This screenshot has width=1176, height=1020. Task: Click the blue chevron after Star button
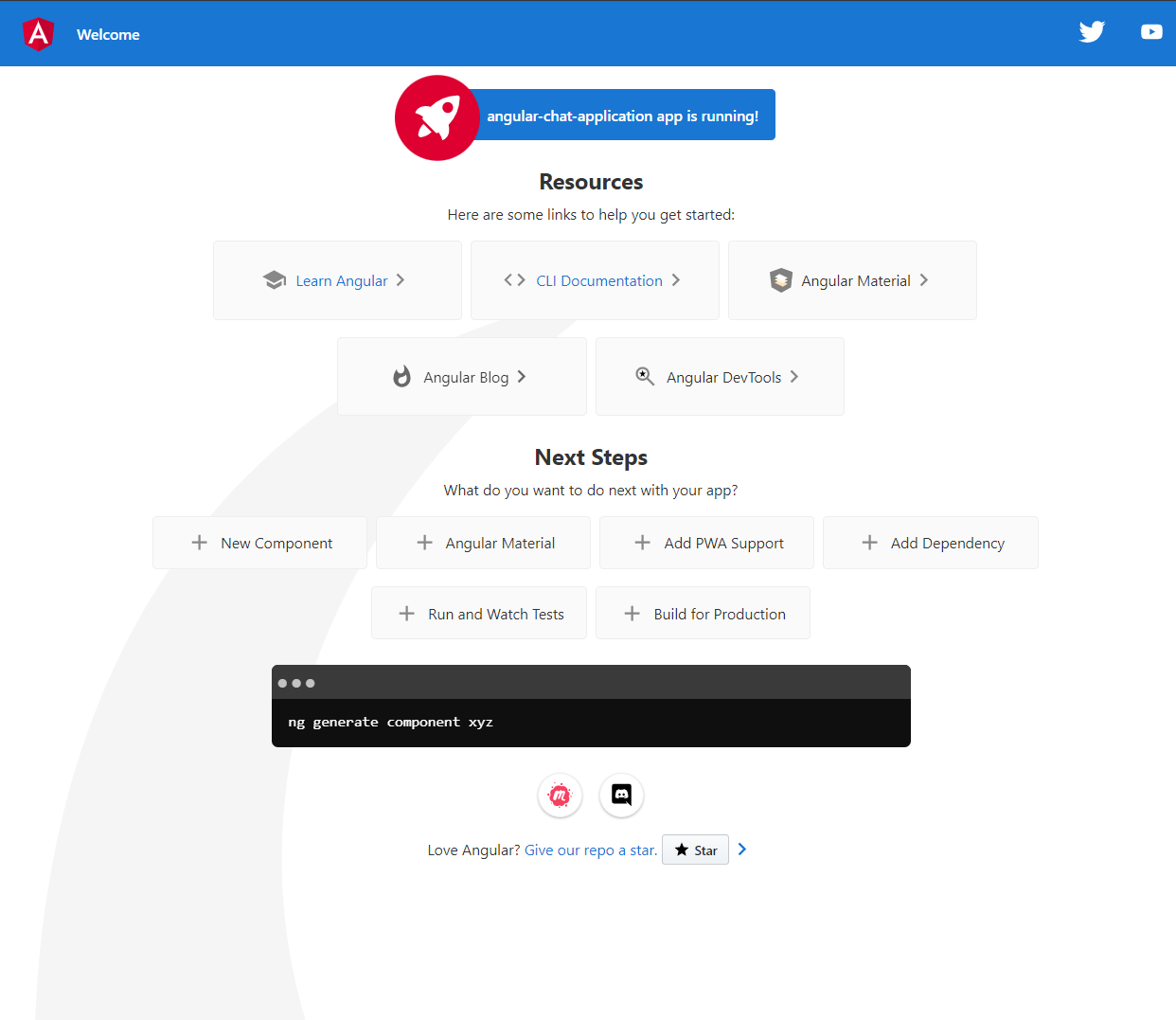pyautogui.click(x=742, y=850)
